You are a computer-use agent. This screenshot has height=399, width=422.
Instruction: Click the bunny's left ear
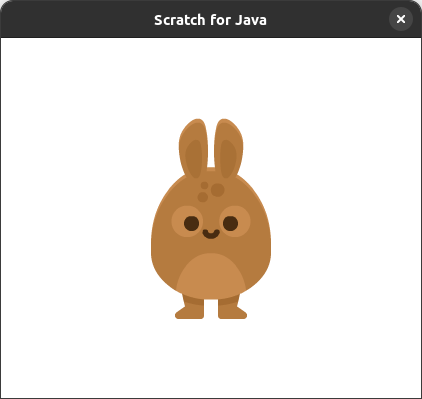[194, 148]
